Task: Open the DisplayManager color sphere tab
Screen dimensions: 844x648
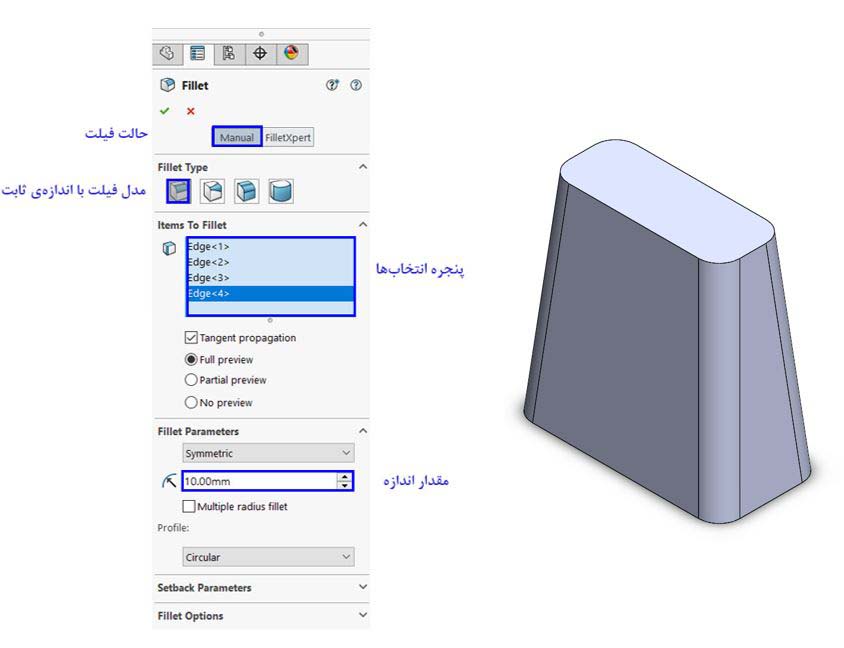Action: coord(291,54)
